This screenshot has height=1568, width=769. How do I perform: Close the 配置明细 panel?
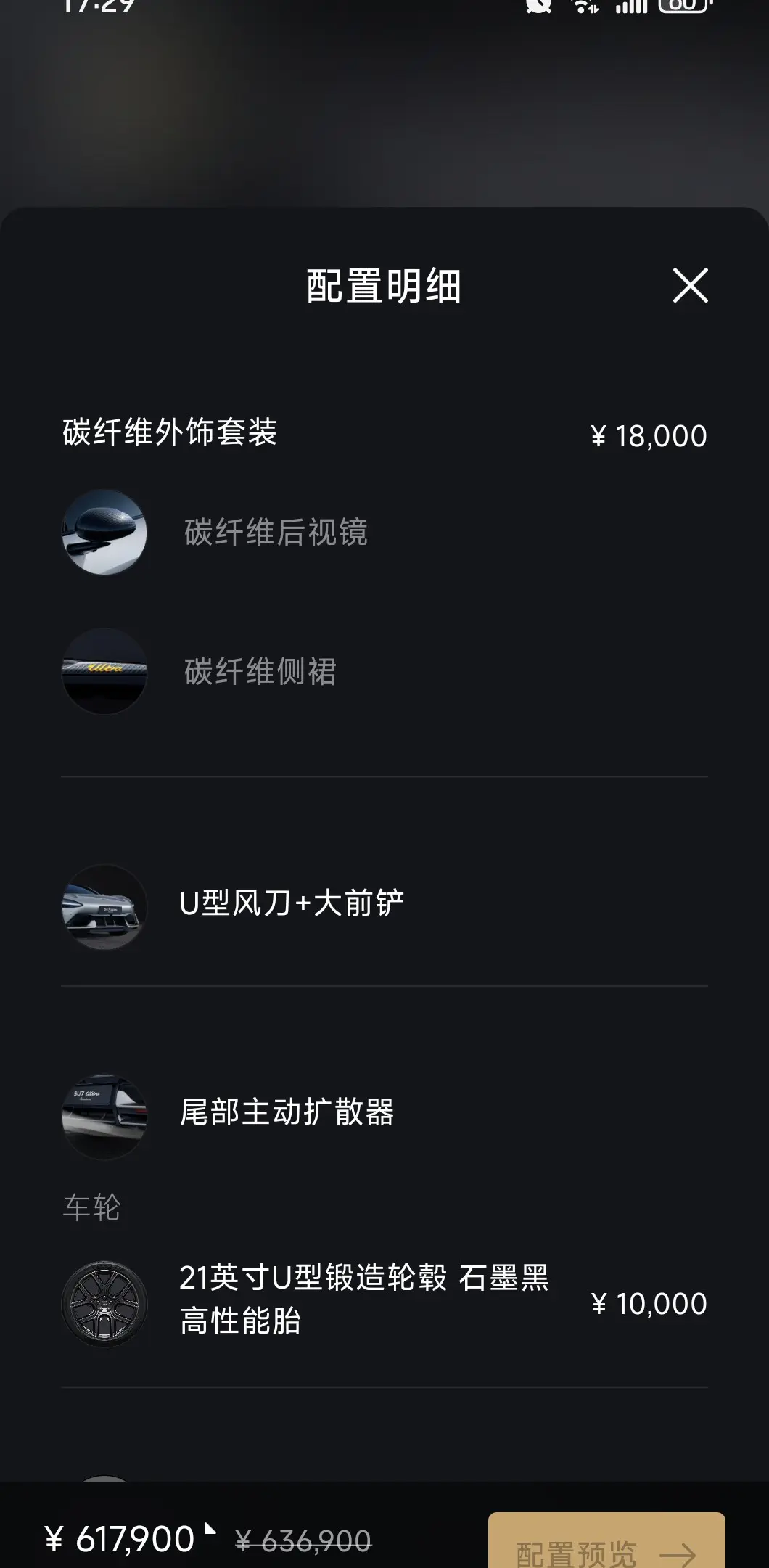(690, 285)
